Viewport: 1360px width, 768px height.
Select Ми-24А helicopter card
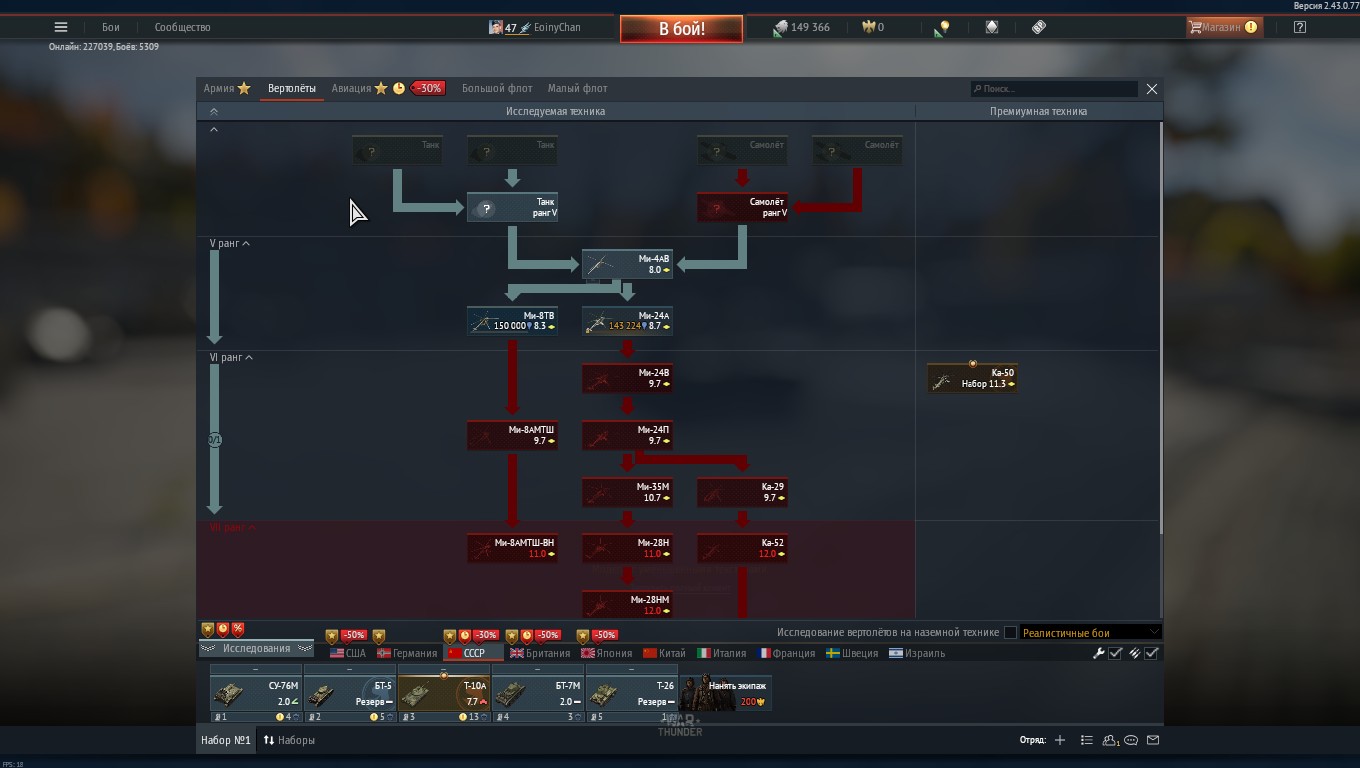tap(627, 321)
